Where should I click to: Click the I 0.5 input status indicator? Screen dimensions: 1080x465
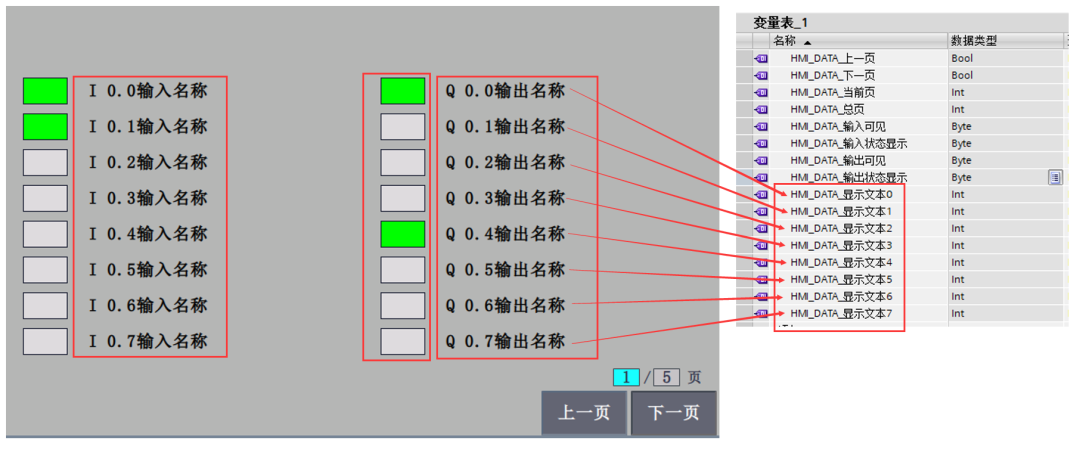tap(45, 270)
